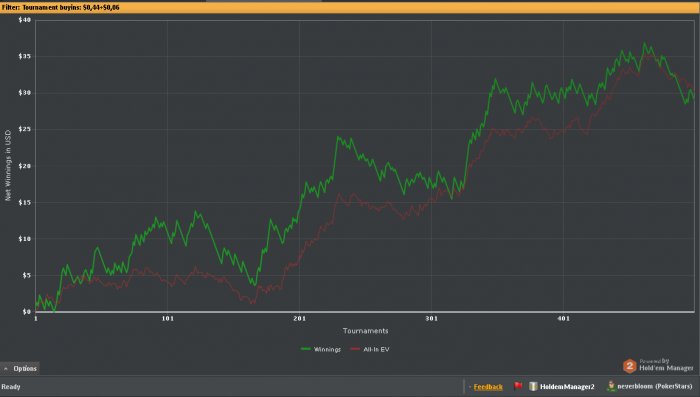Click the green Winnings legend line marker
Screen dimensions: 700x397
306,349
